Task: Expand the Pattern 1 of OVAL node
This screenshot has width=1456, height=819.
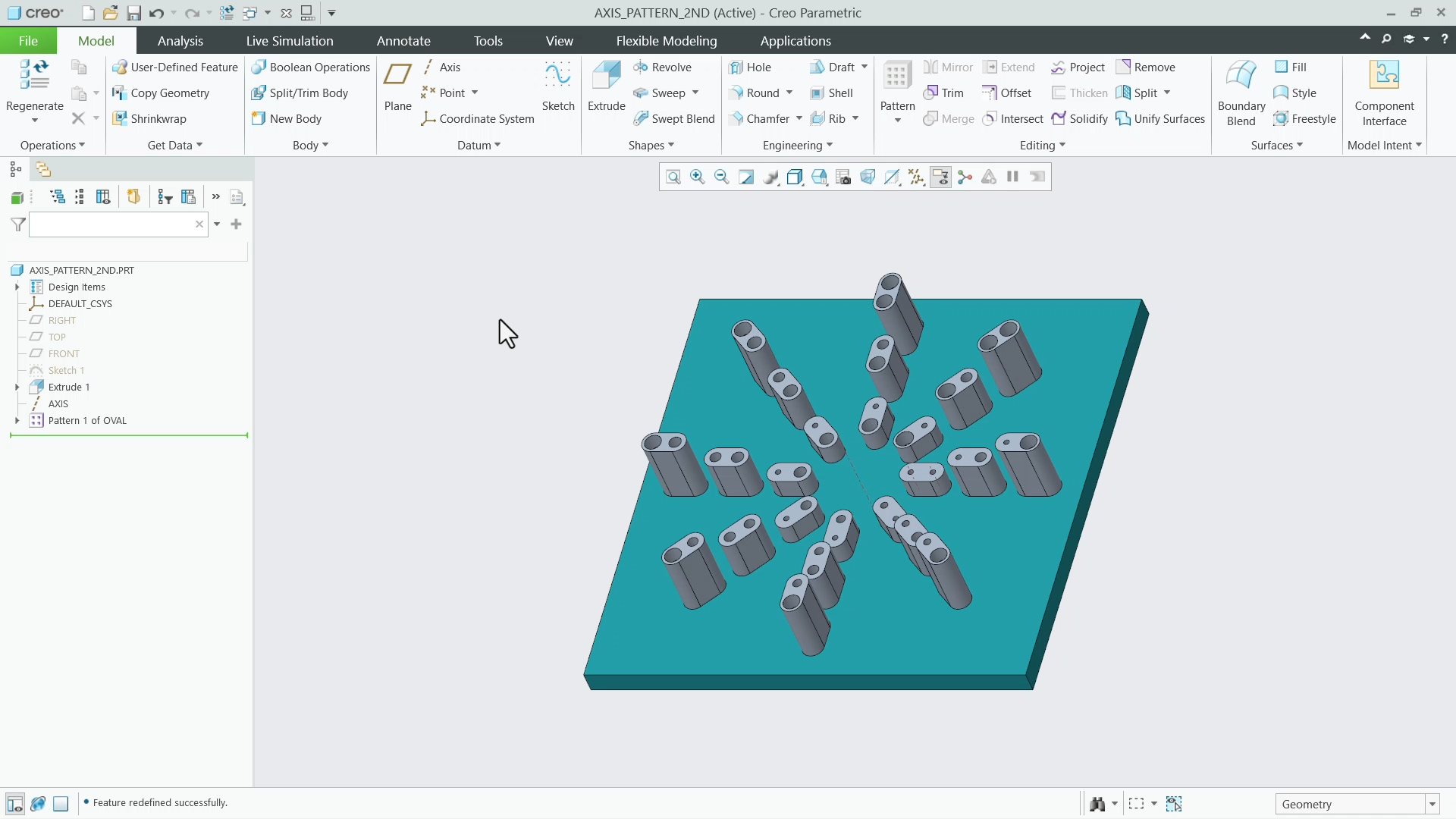Action: pyautogui.click(x=17, y=421)
